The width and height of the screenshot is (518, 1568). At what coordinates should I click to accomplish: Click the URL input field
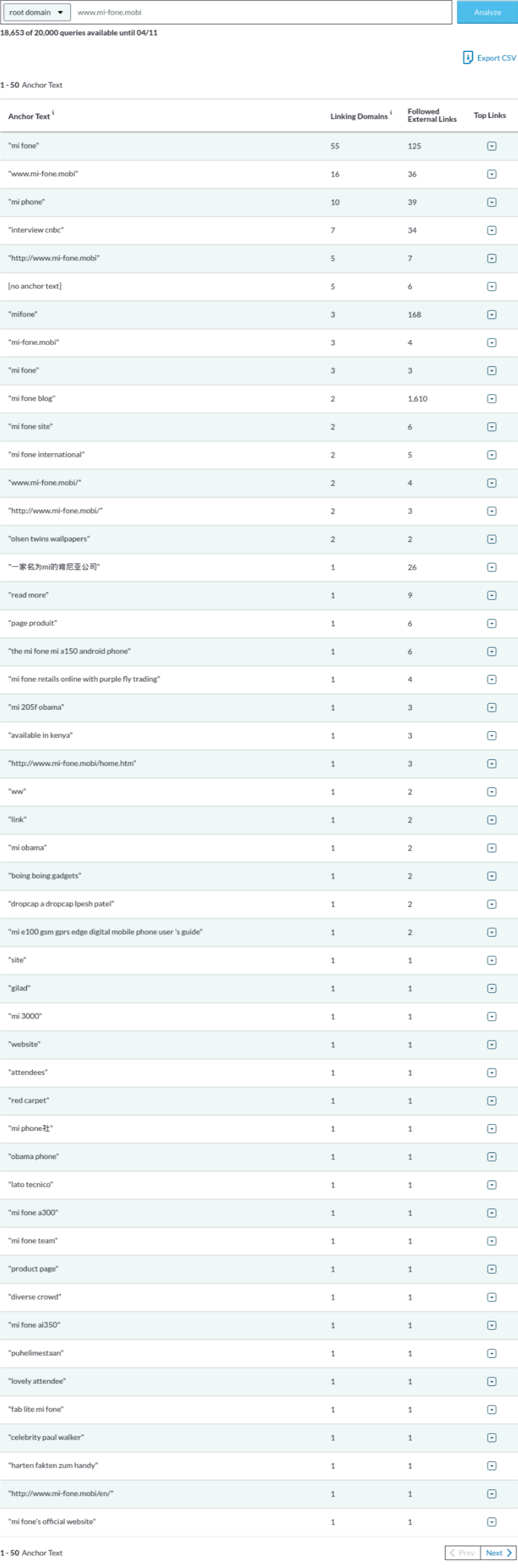pos(262,12)
